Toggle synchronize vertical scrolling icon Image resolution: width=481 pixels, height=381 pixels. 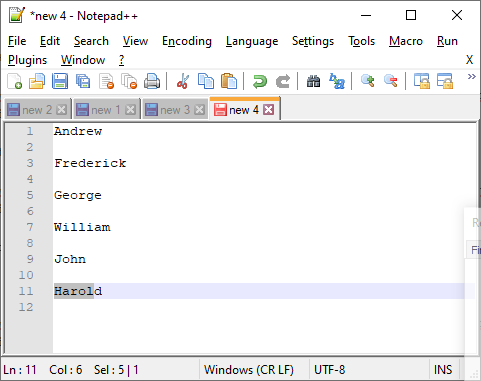(x=422, y=81)
